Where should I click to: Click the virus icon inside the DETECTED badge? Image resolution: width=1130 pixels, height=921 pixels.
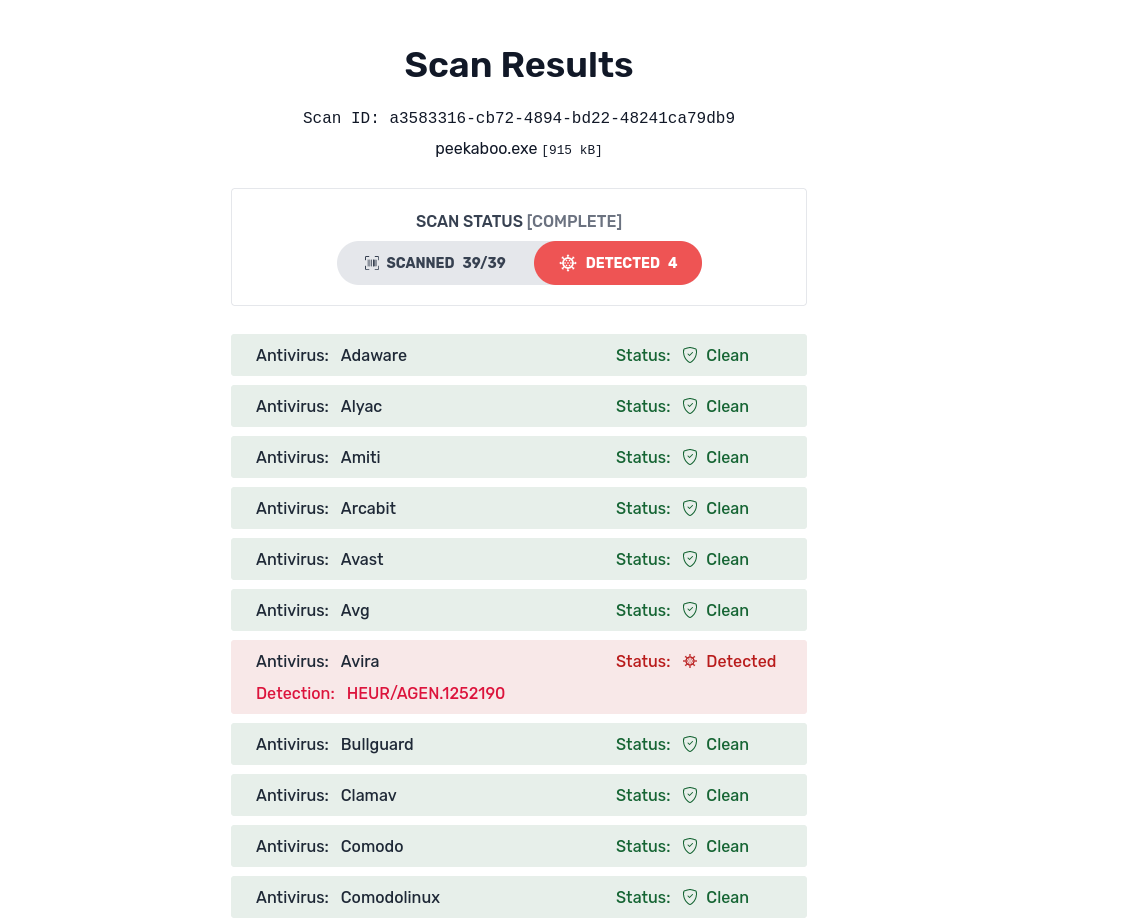click(x=568, y=262)
